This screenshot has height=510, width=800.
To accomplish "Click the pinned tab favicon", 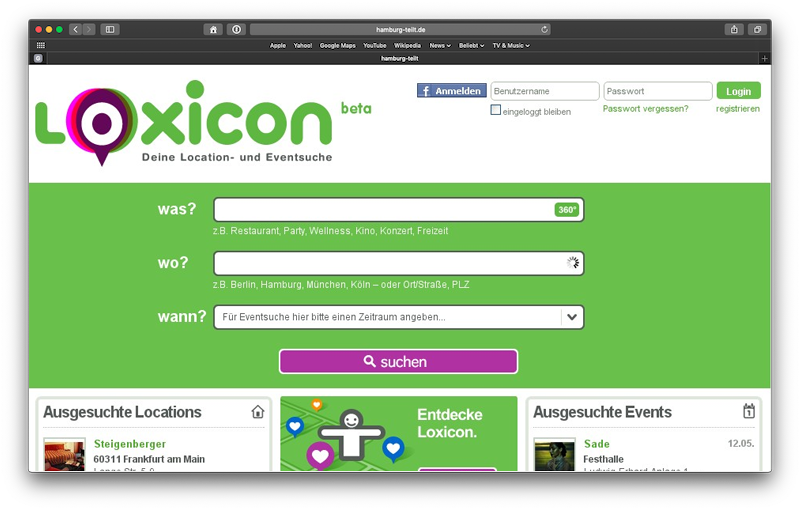I will coord(38,58).
